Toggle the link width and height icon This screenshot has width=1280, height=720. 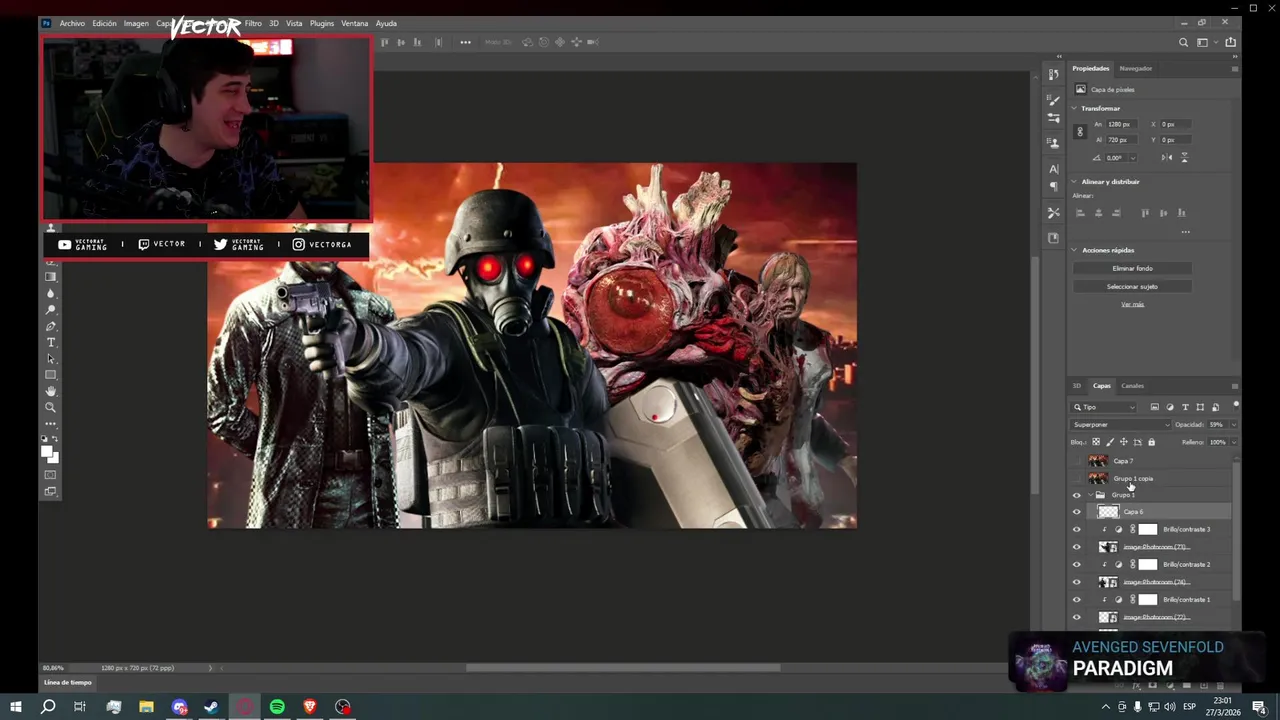click(1079, 132)
